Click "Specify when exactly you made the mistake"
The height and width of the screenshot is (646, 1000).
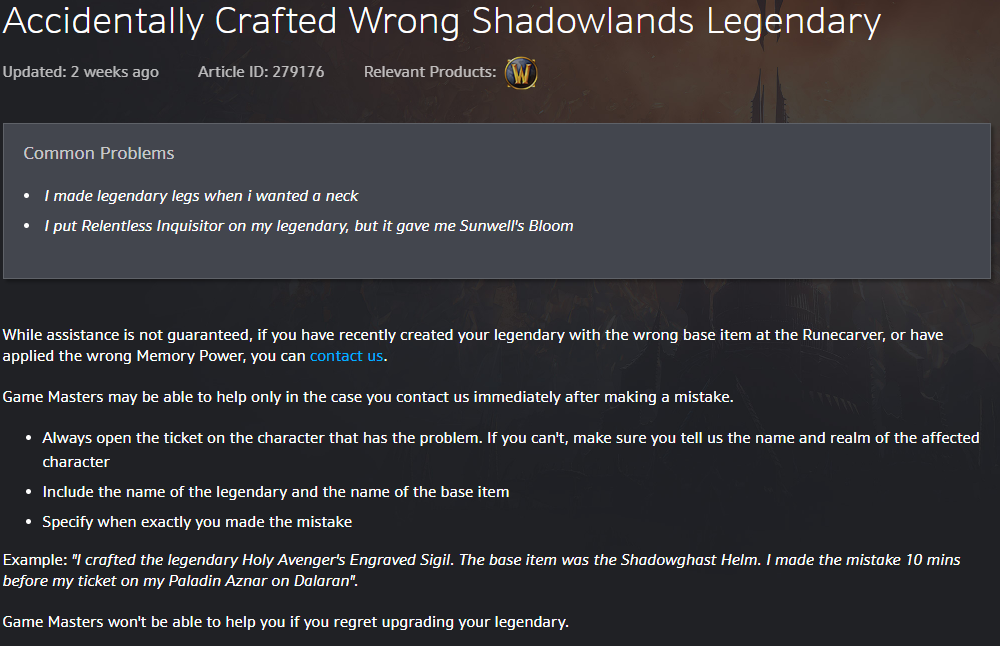197,522
